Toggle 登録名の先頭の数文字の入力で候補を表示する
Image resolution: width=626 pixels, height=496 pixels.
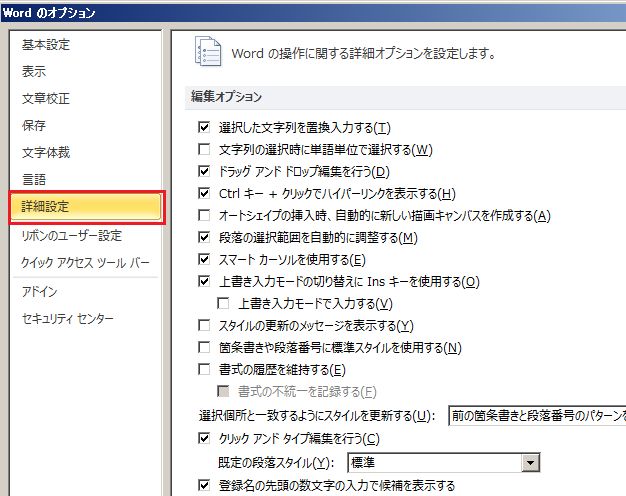pos(204,485)
